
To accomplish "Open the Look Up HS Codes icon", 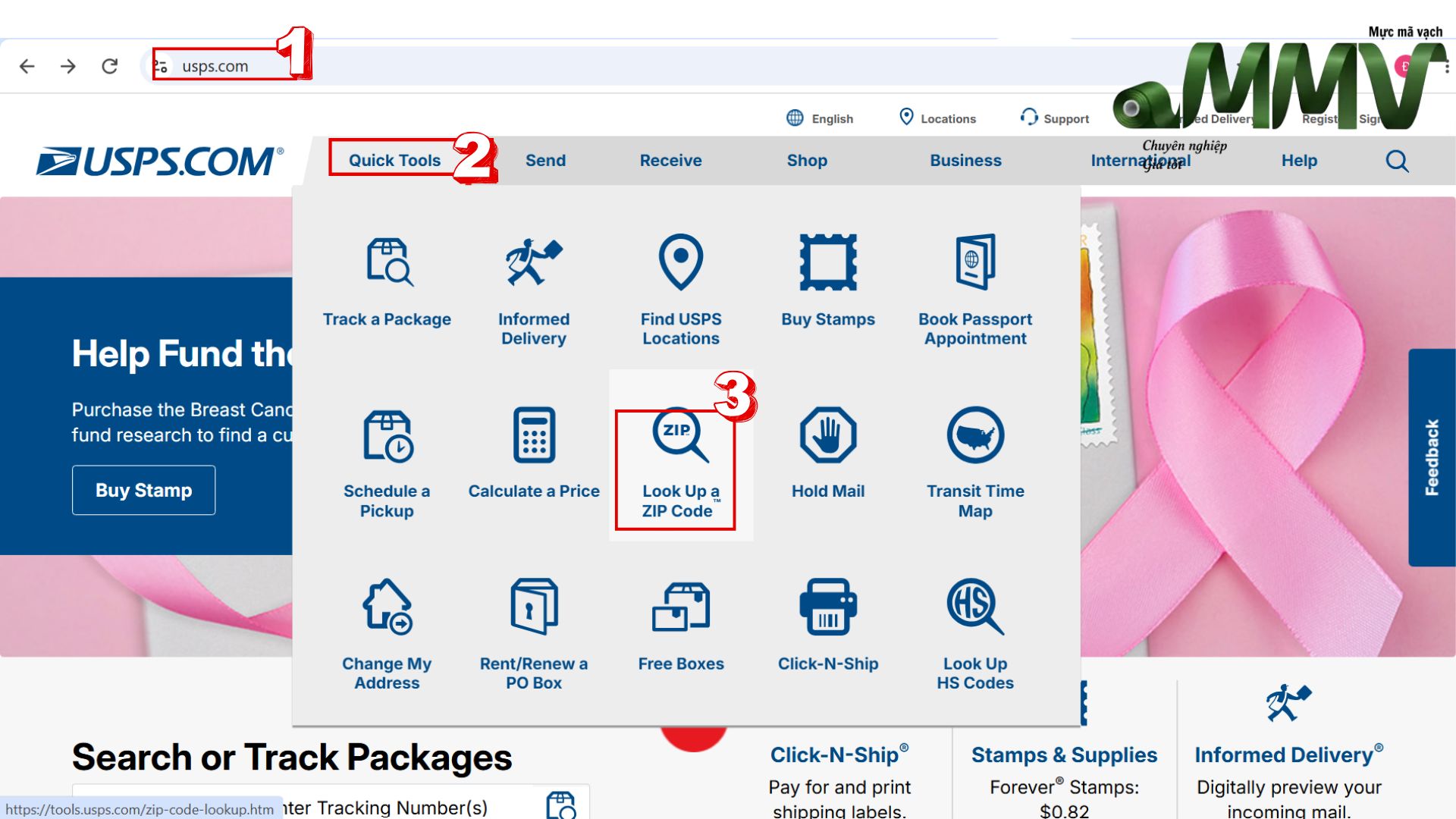I will 975,607.
